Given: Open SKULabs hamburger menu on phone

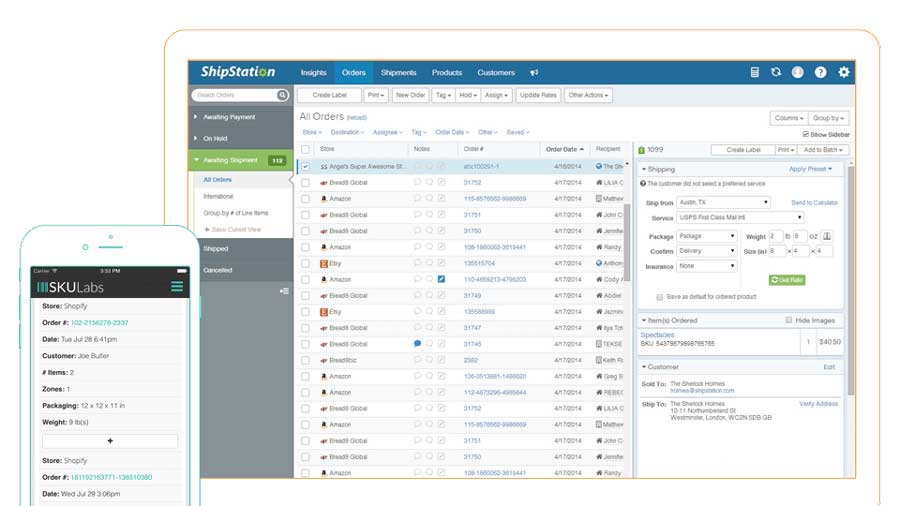Looking at the screenshot, I should (177, 286).
